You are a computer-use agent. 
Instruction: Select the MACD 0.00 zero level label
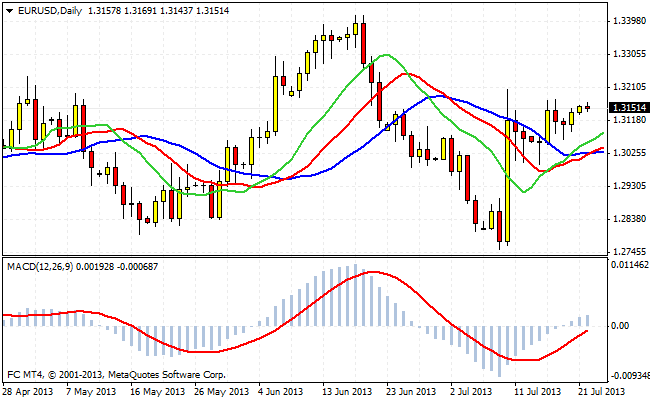pos(620,326)
